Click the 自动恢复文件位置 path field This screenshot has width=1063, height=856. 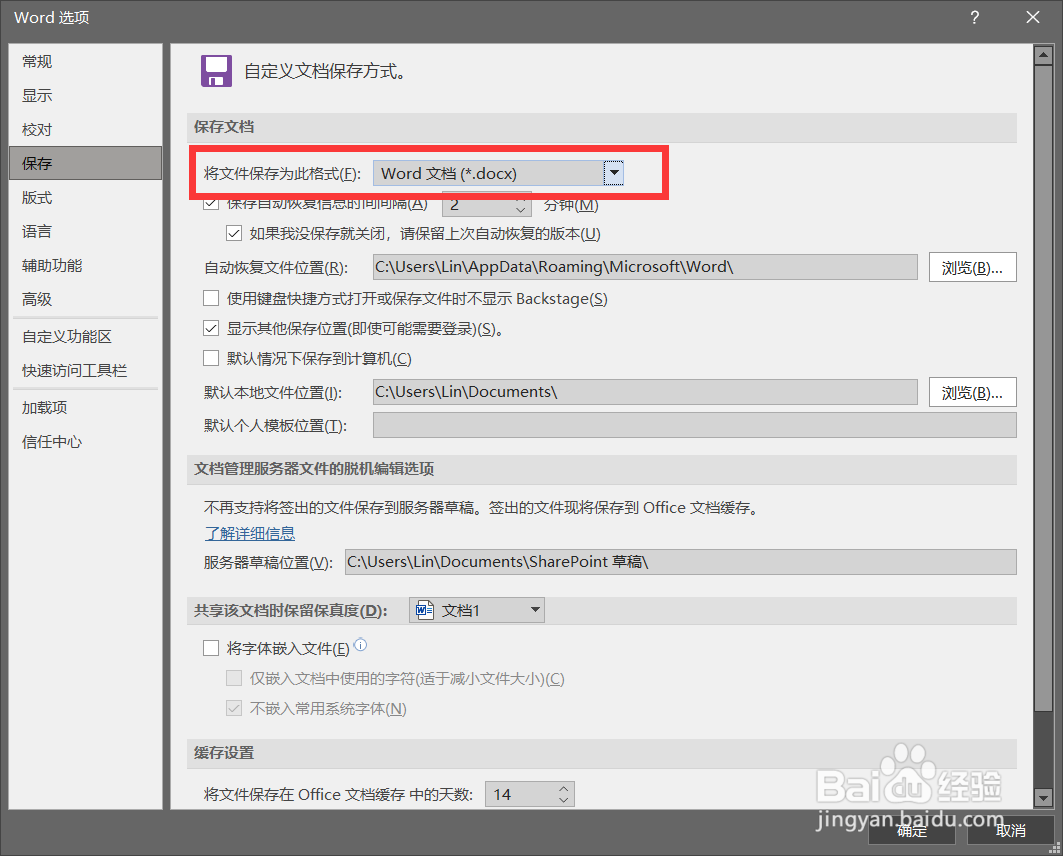click(x=645, y=267)
